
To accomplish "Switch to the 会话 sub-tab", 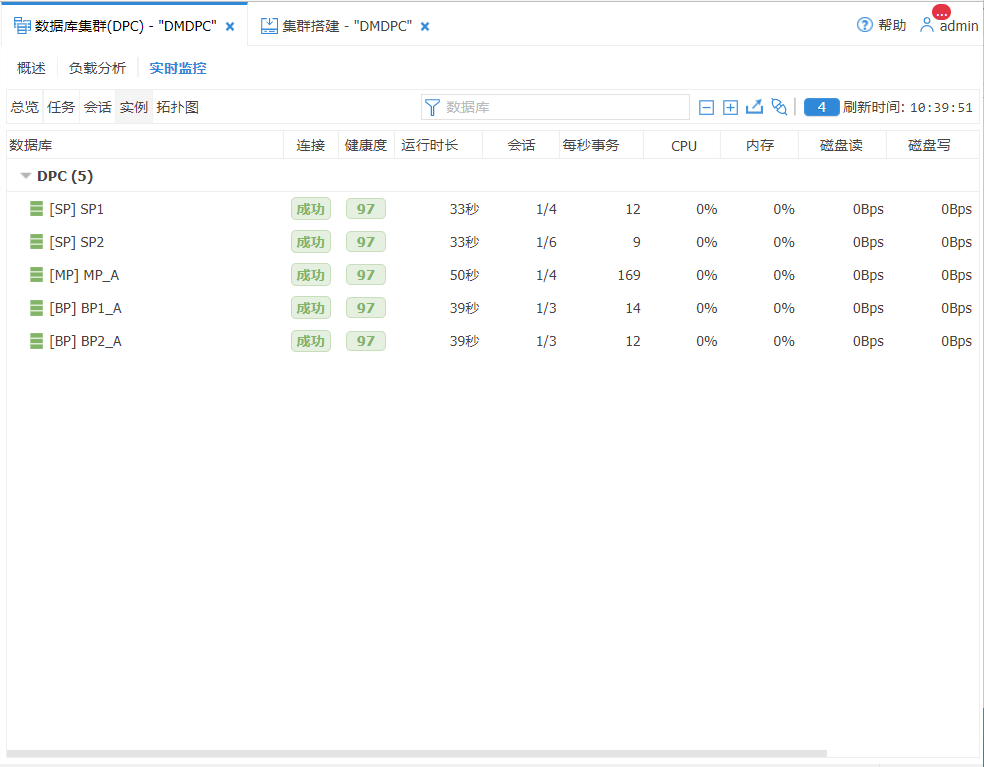I will click(97, 107).
